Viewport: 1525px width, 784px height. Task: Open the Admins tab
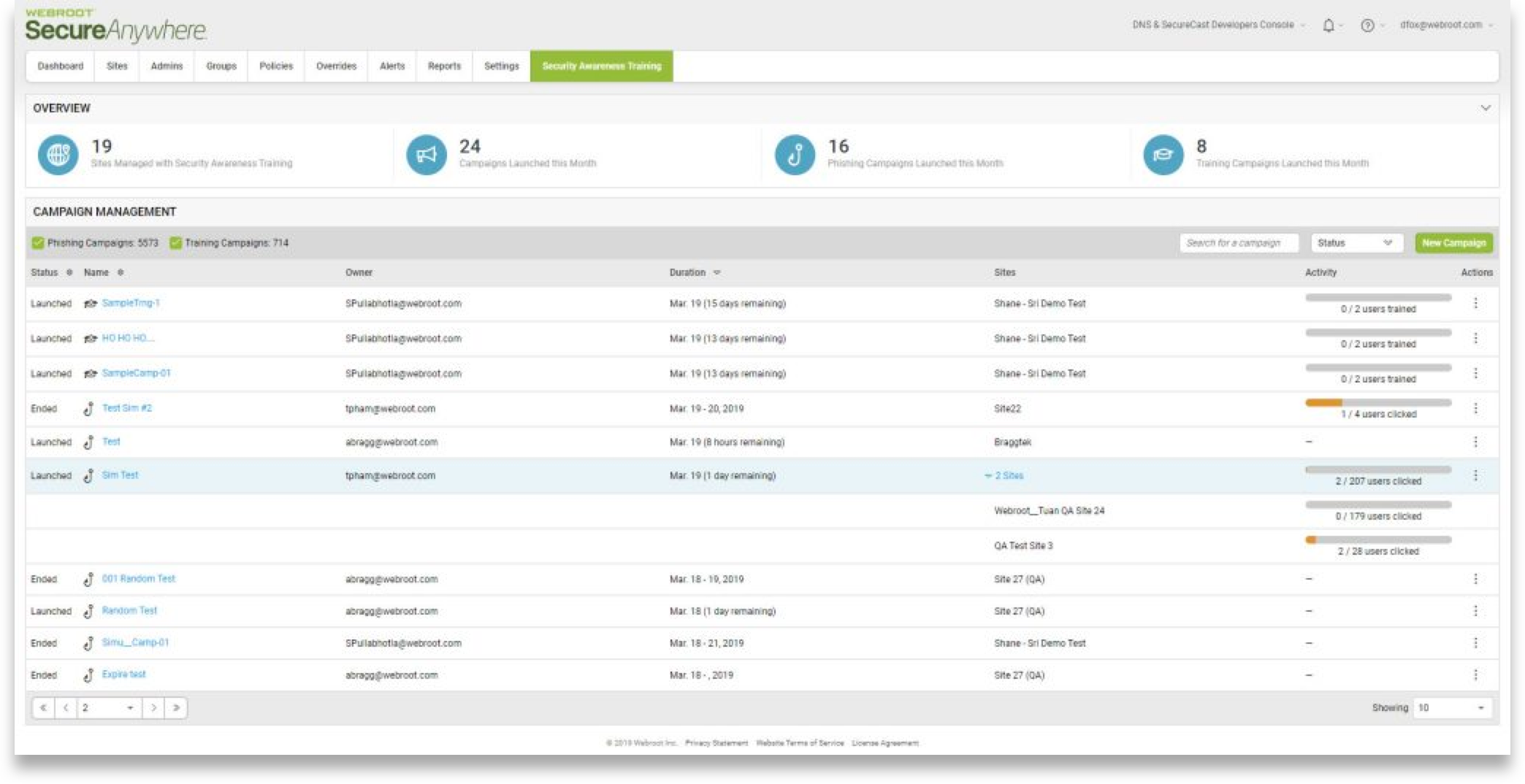coord(167,66)
